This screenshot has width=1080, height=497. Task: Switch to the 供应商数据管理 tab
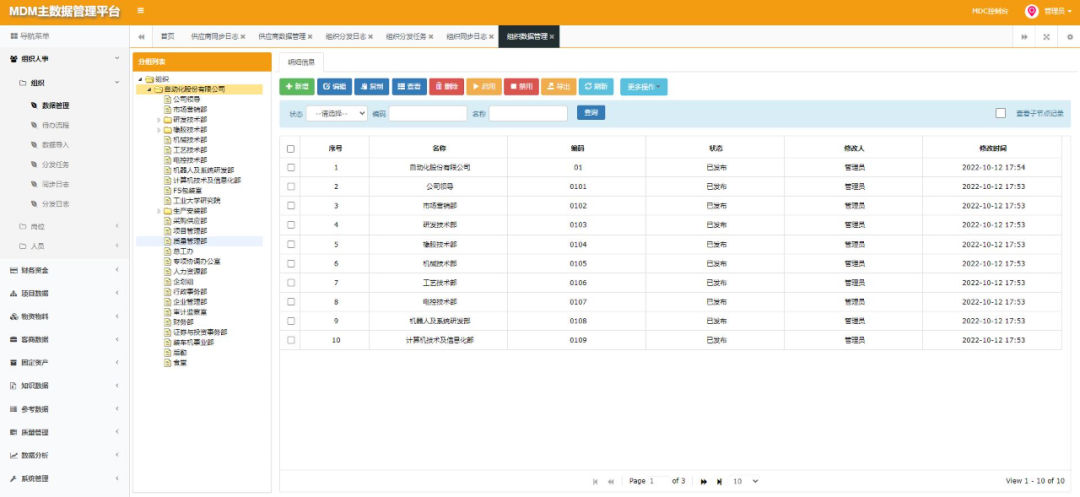coord(282,36)
